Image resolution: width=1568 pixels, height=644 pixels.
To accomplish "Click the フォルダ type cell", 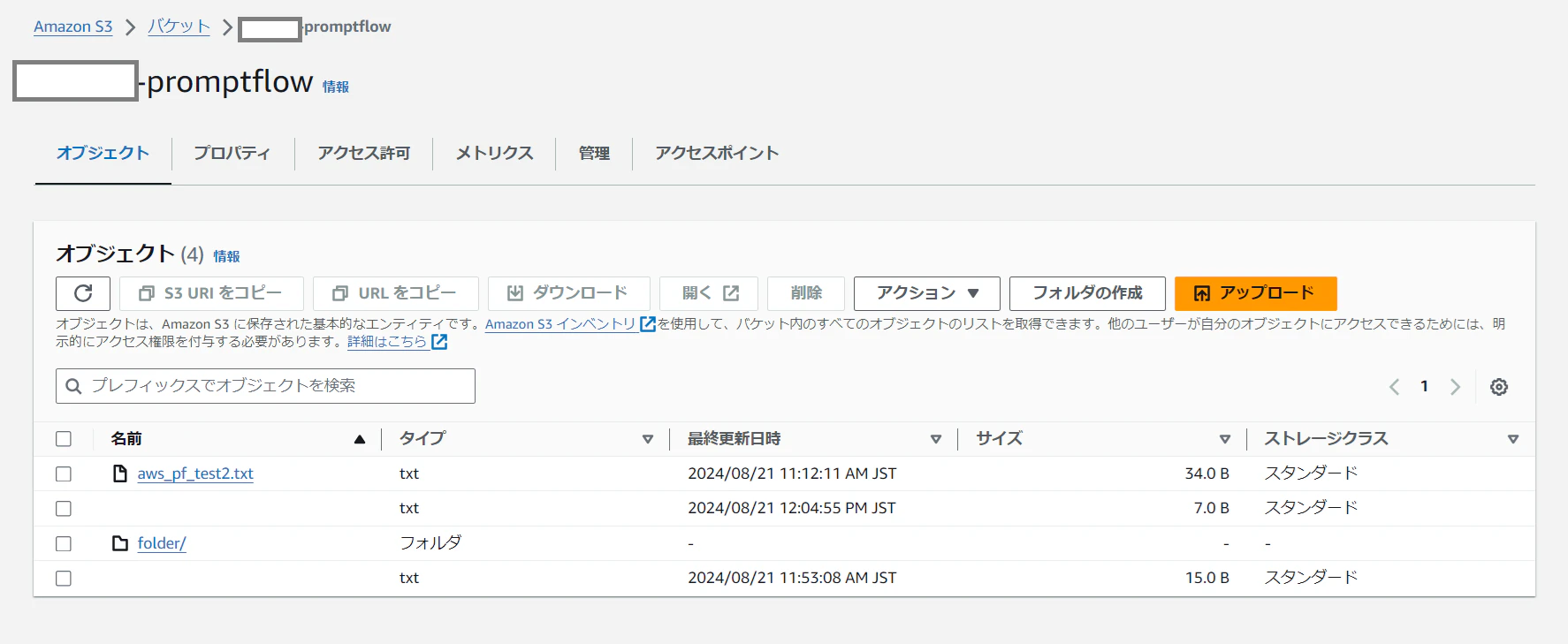I will point(430,542).
